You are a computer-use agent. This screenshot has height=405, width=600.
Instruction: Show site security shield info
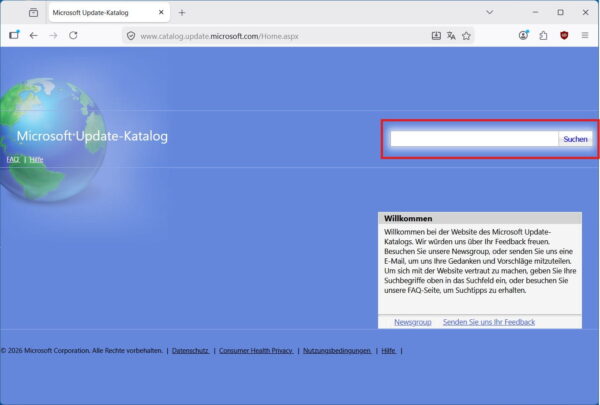[x=131, y=36]
